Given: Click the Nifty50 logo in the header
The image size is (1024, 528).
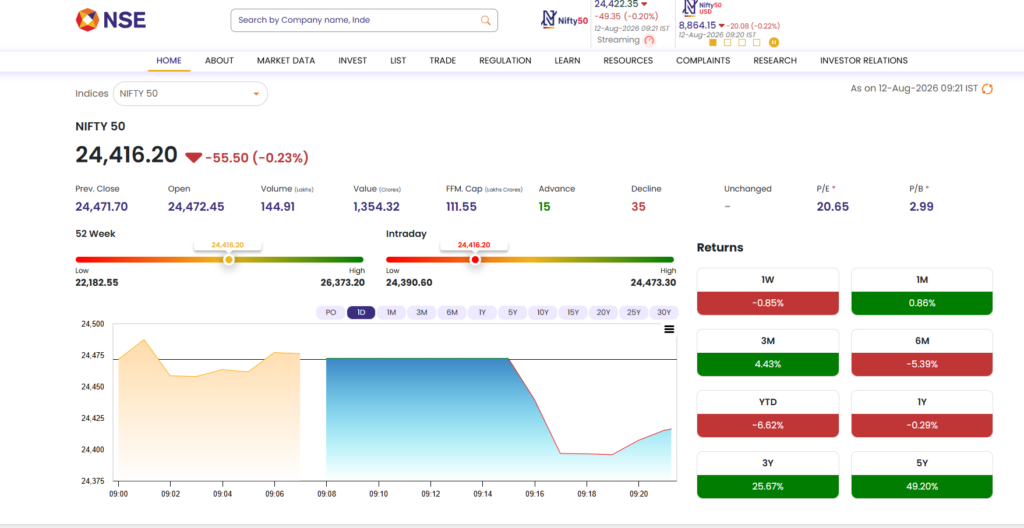Looking at the screenshot, I should pos(564,19).
